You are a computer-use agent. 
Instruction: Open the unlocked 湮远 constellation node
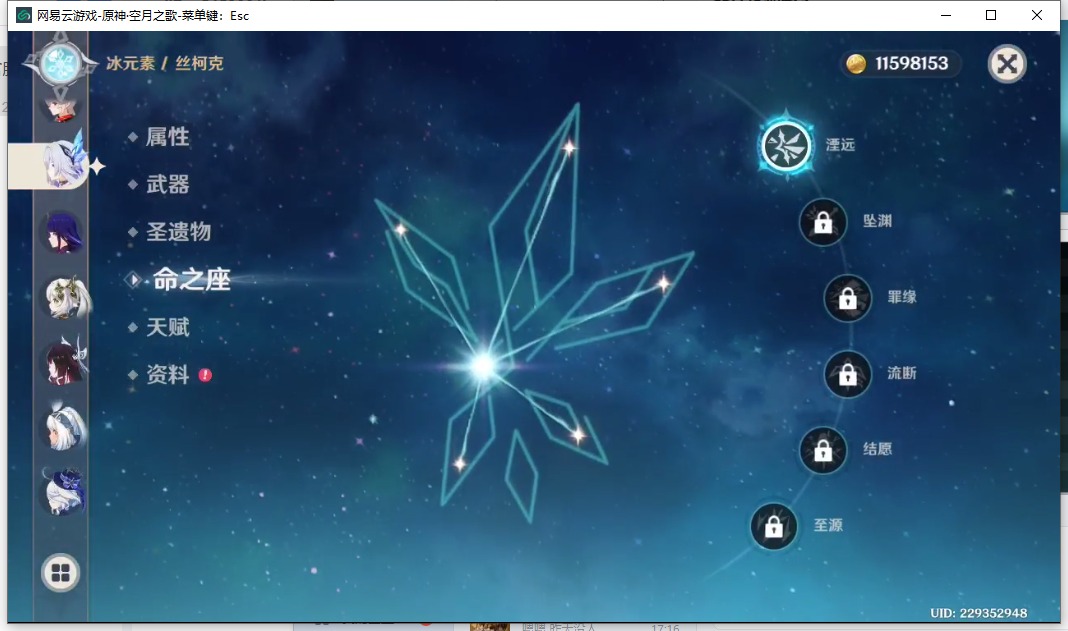click(787, 146)
